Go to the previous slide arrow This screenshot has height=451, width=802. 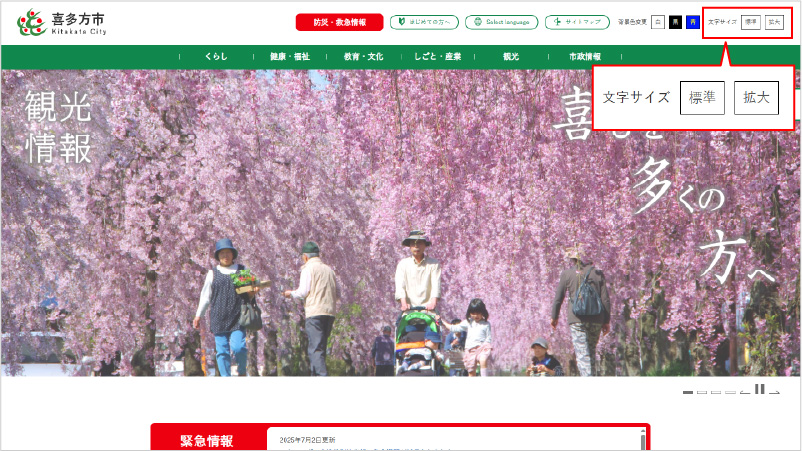[x=745, y=393]
